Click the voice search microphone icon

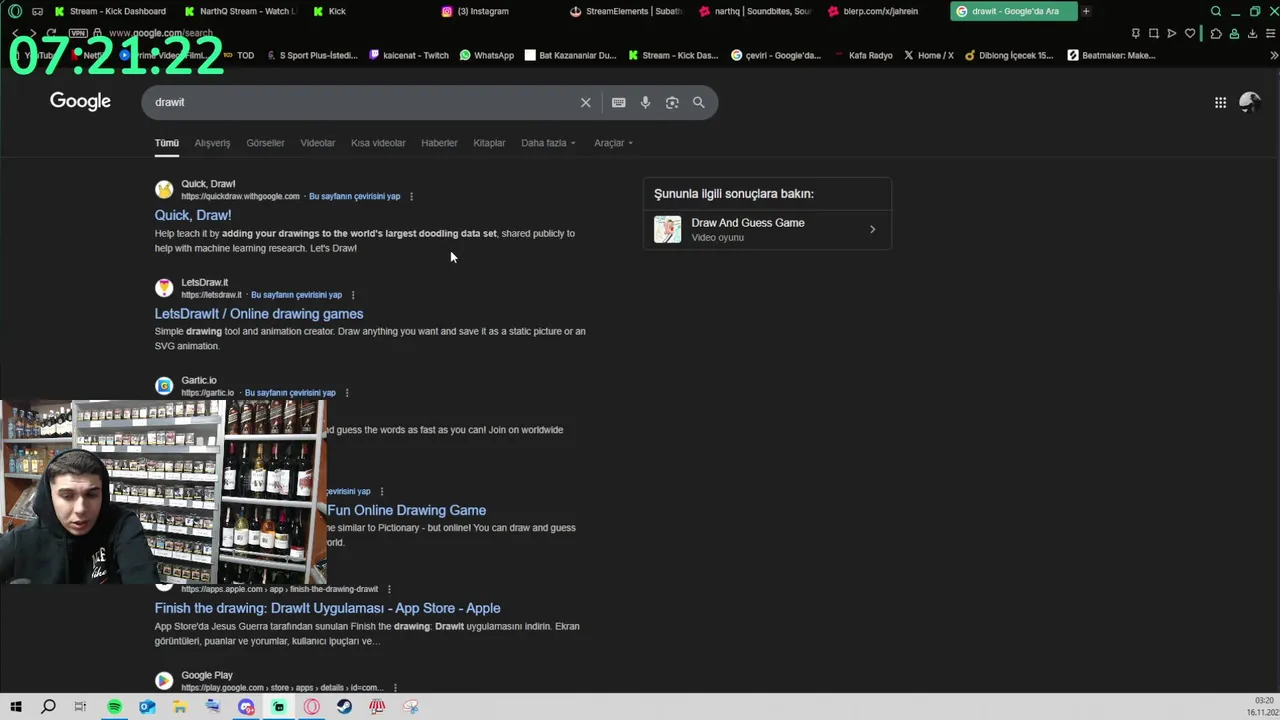645,102
